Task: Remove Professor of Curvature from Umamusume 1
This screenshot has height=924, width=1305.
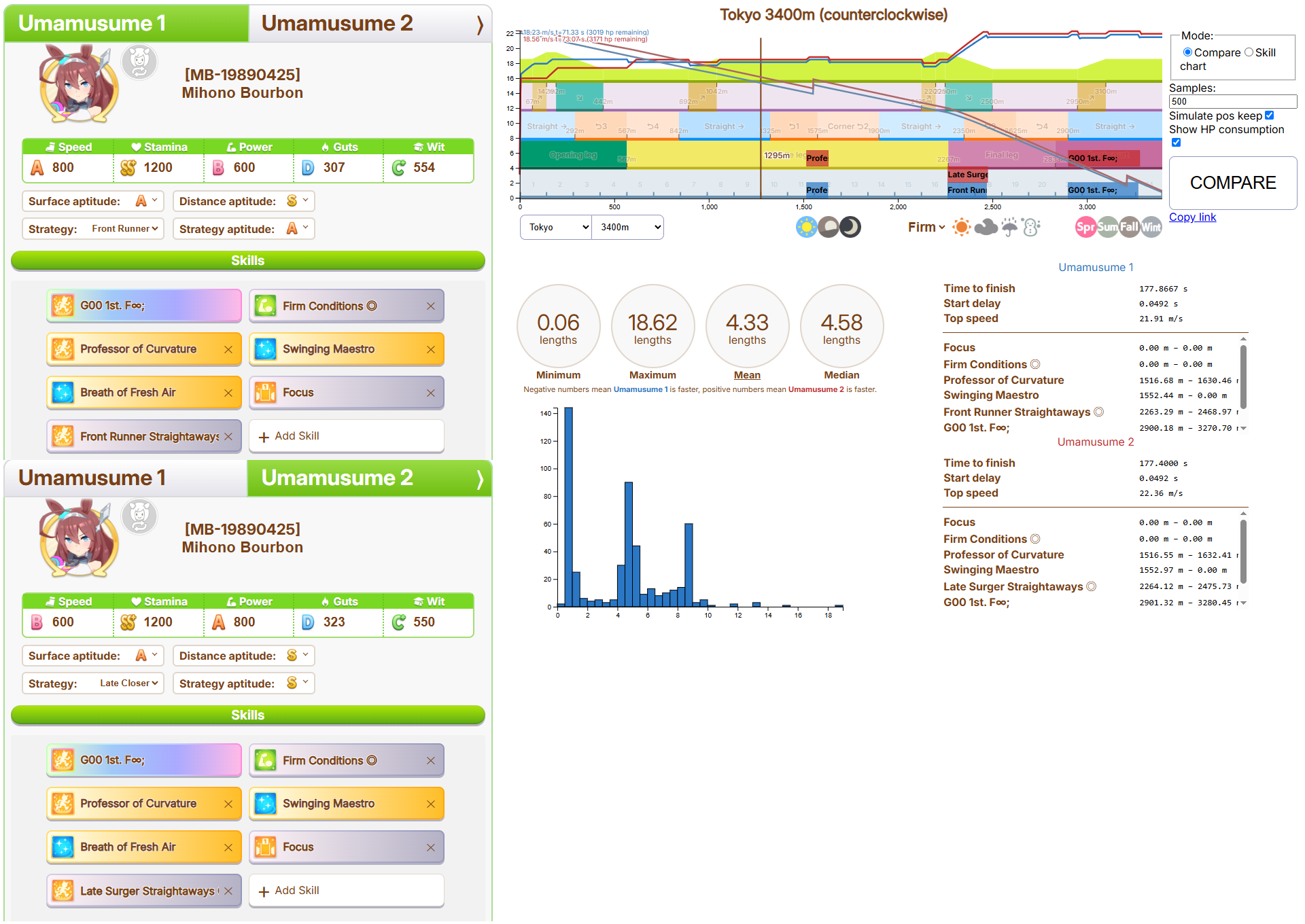Action: click(228, 350)
